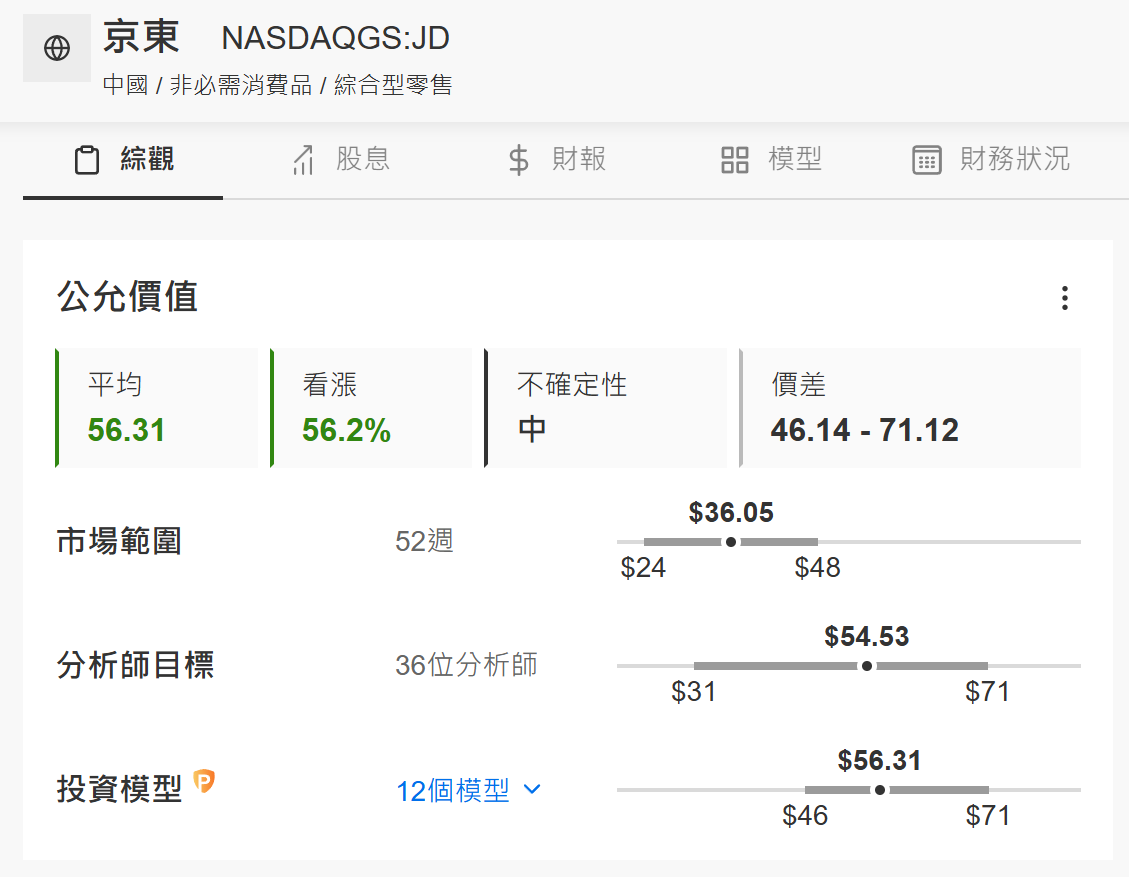Open the 模型 tab

771,160
